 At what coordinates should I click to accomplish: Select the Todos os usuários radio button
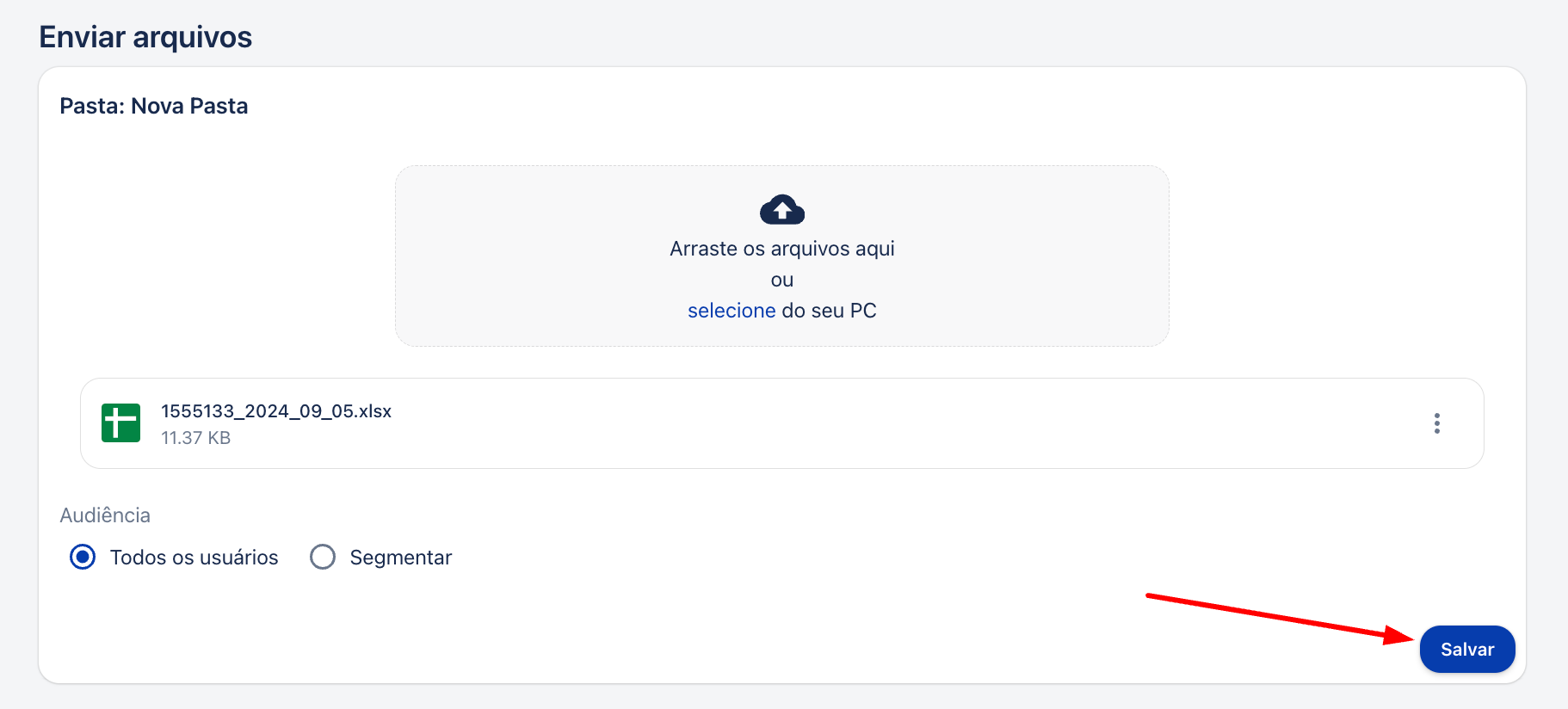83,558
